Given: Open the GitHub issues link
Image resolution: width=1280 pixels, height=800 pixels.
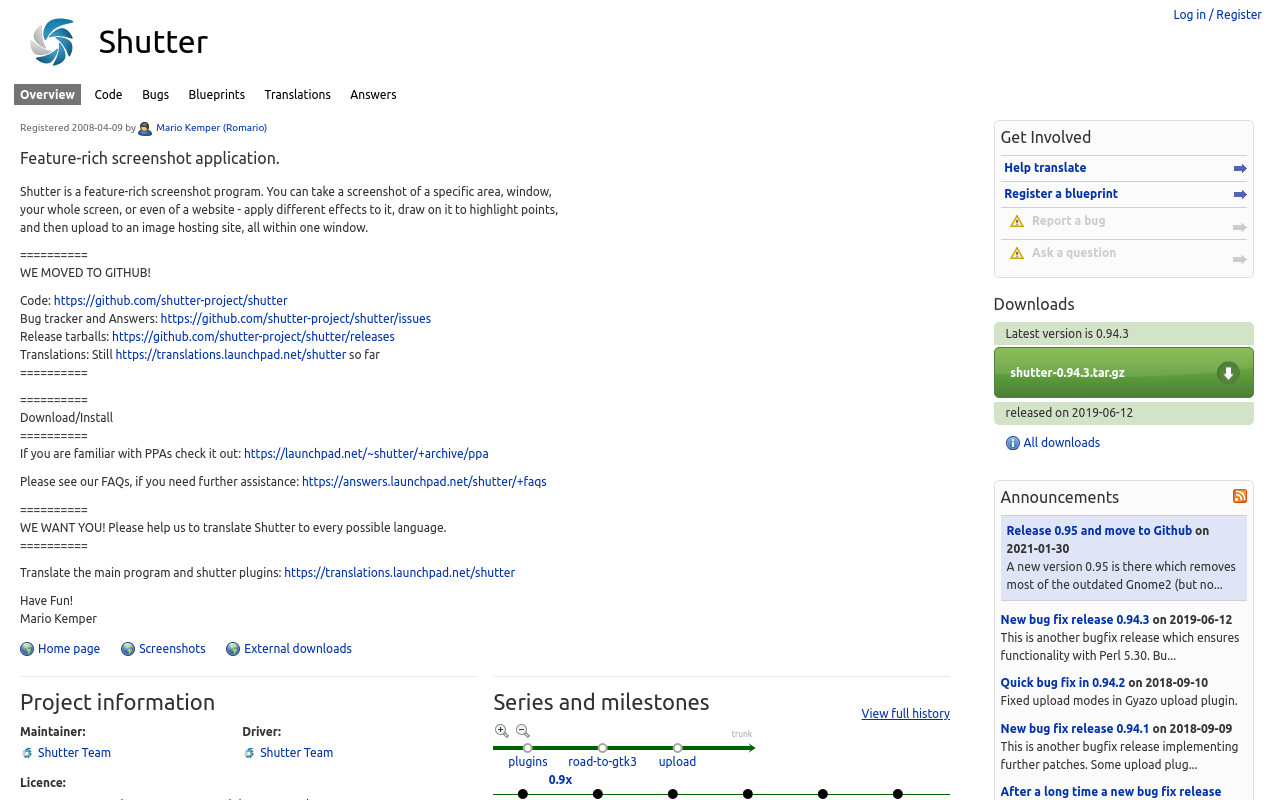Looking at the screenshot, I should [x=296, y=318].
